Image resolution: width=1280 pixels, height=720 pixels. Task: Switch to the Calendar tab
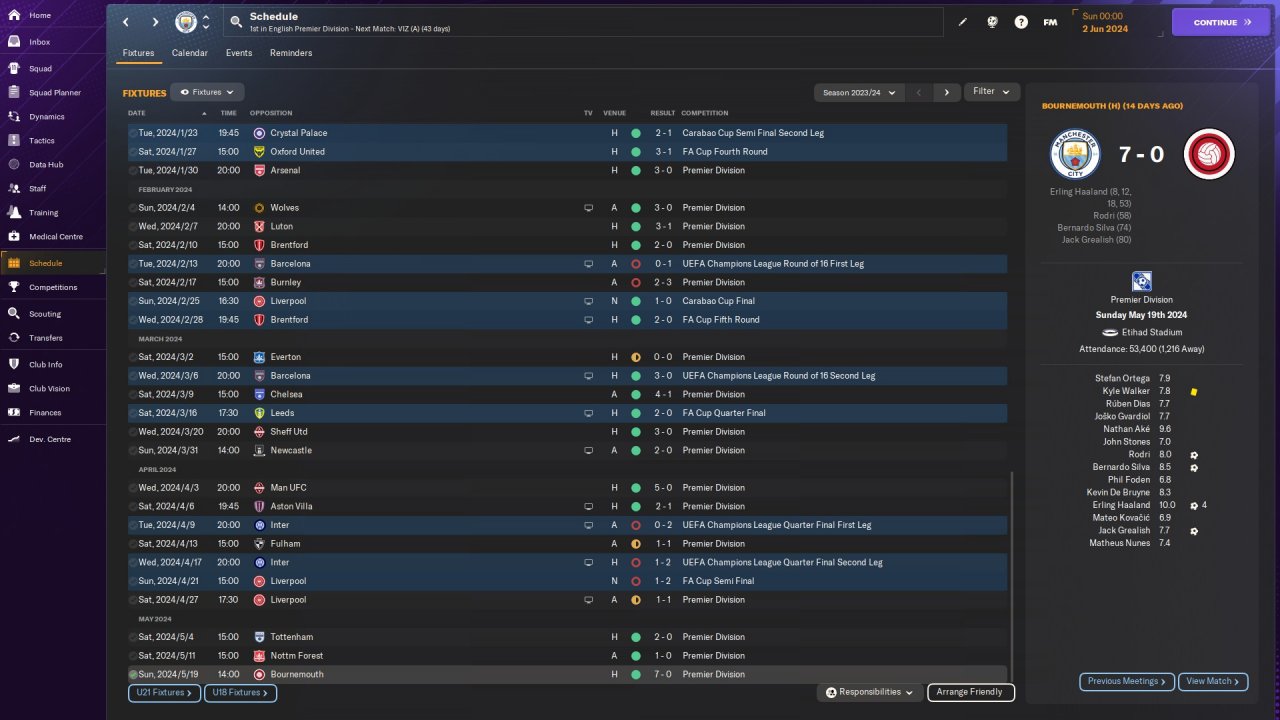190,53
